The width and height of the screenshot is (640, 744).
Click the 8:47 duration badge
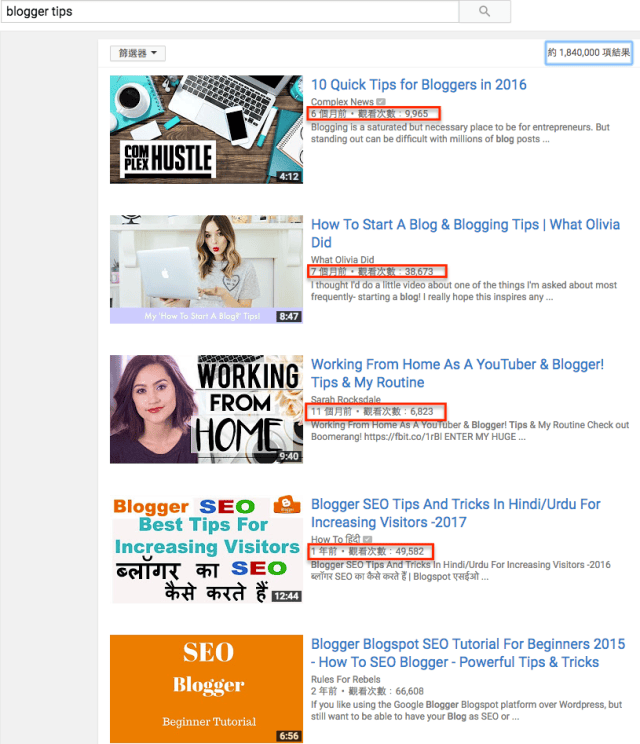point(289,316)
